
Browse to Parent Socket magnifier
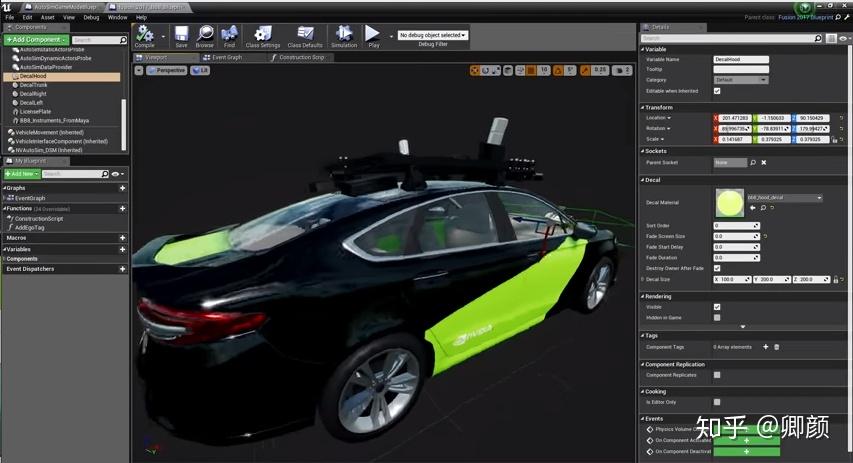coord(753,162)
